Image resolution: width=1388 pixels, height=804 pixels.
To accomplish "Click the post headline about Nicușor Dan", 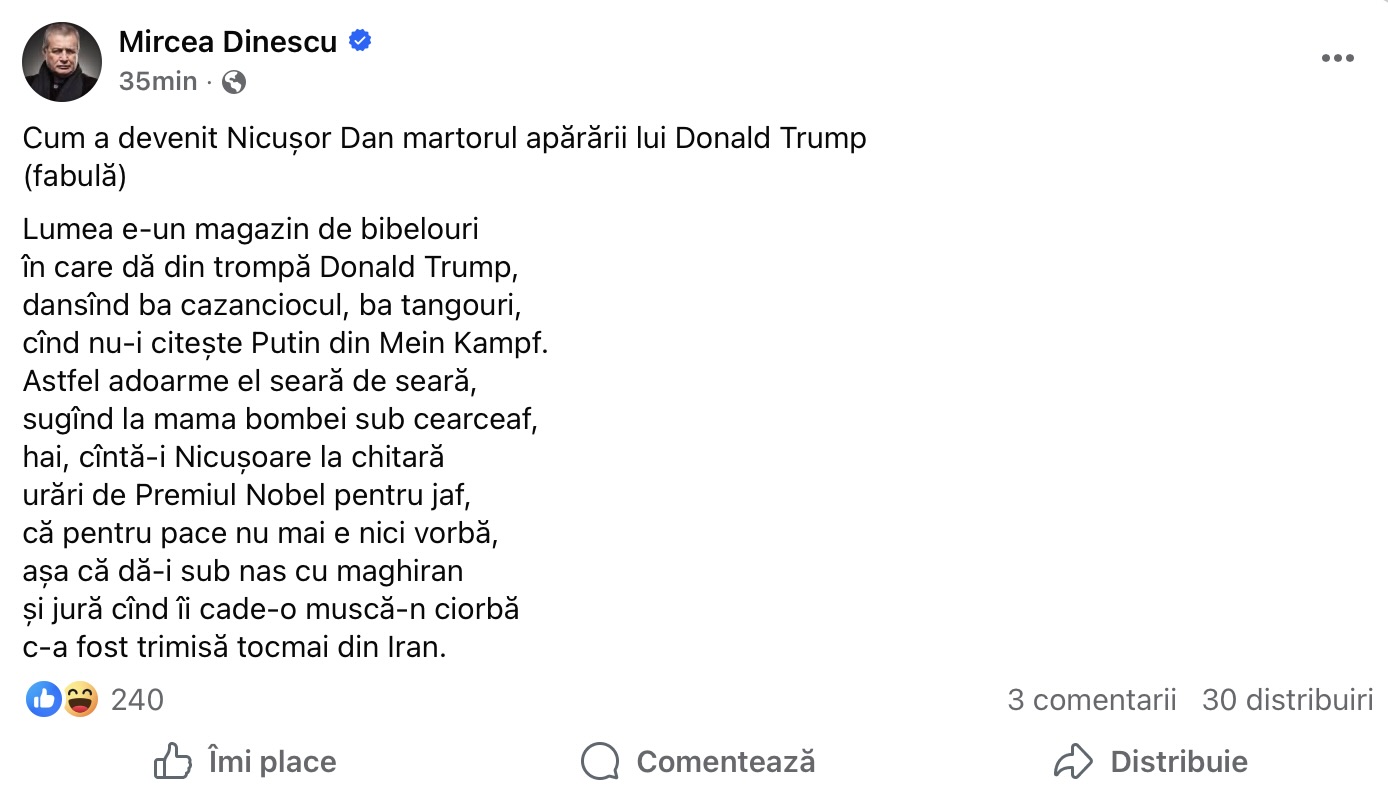I will (x=444, y=138).
